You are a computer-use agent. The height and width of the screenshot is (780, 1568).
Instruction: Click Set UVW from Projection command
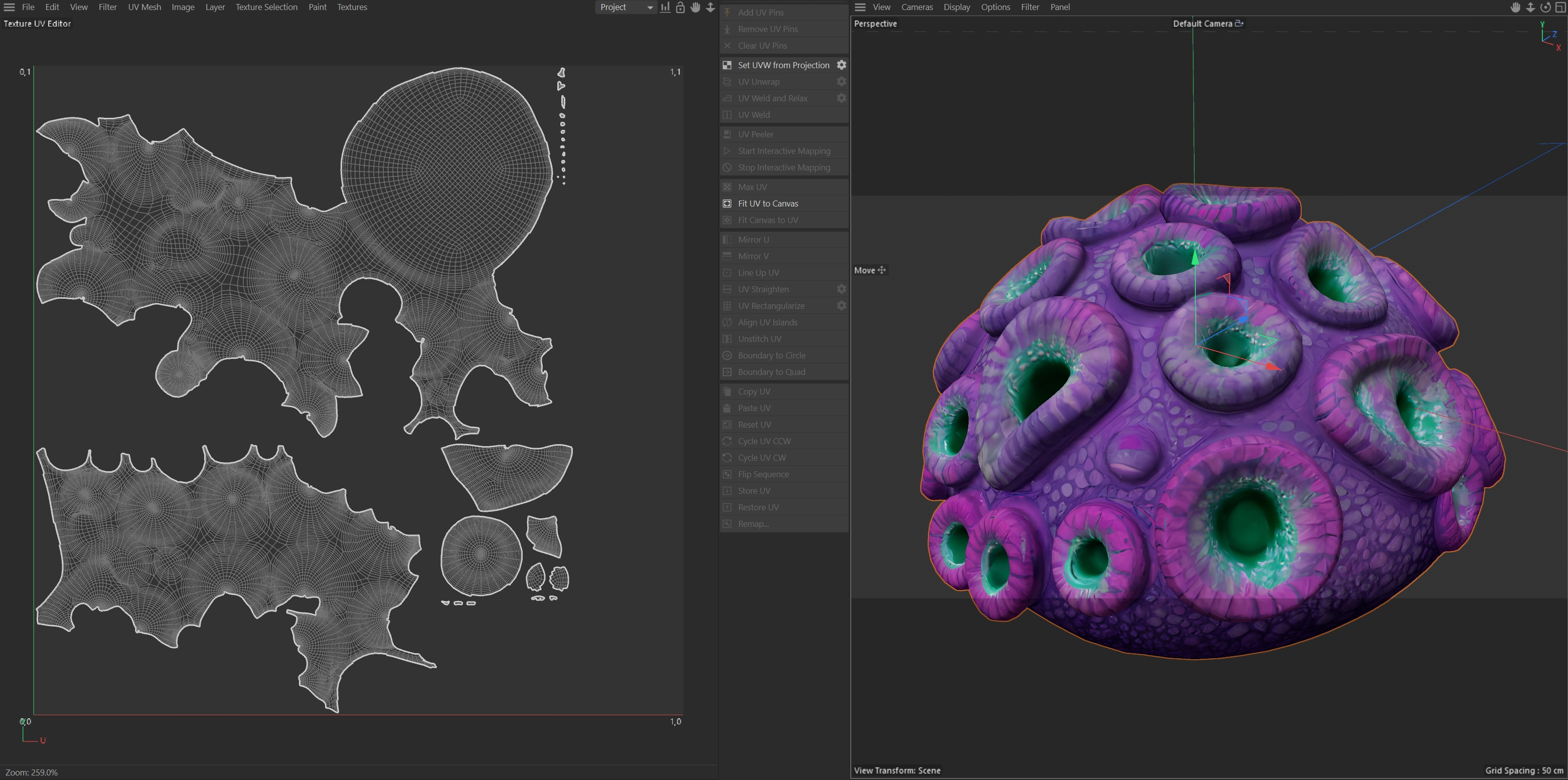click(x=783, y=65)
